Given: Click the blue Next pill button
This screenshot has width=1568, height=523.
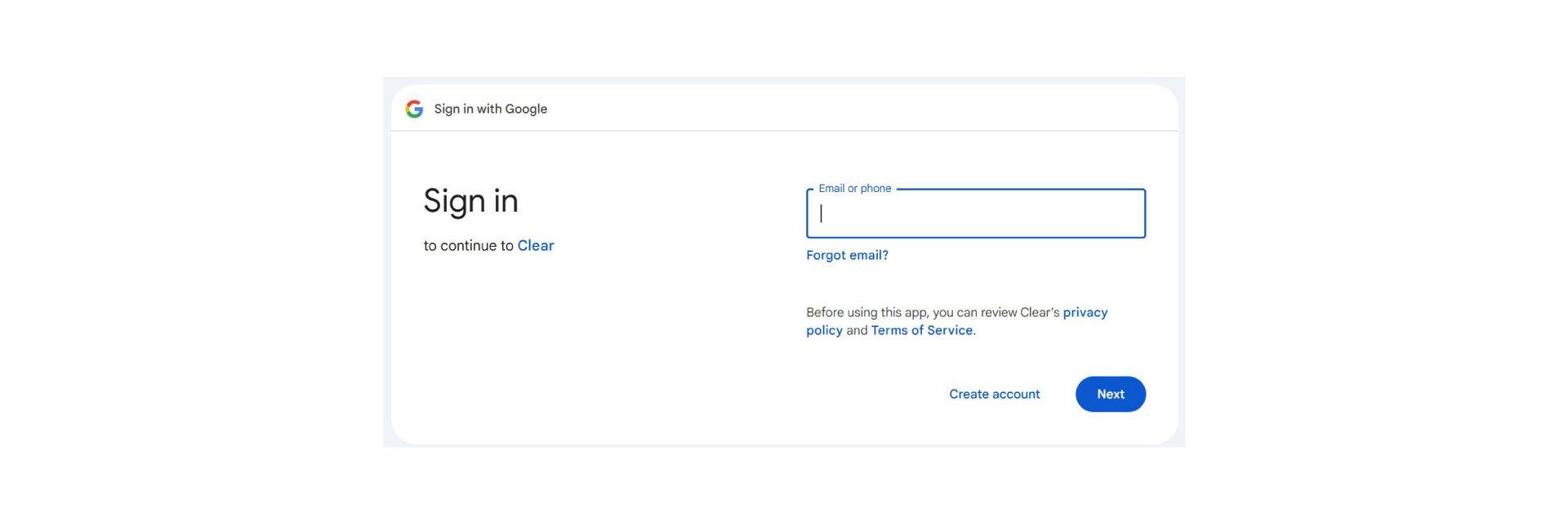Looking at the screenshot, I should tap(1110, 394).
